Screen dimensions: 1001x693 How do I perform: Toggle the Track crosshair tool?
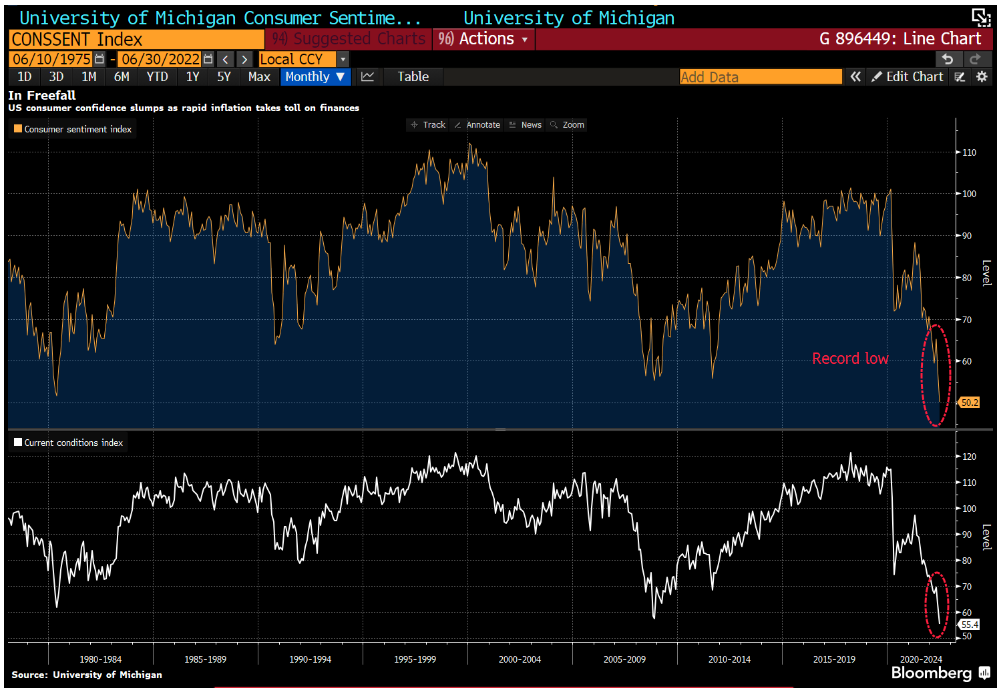[428, 125]
